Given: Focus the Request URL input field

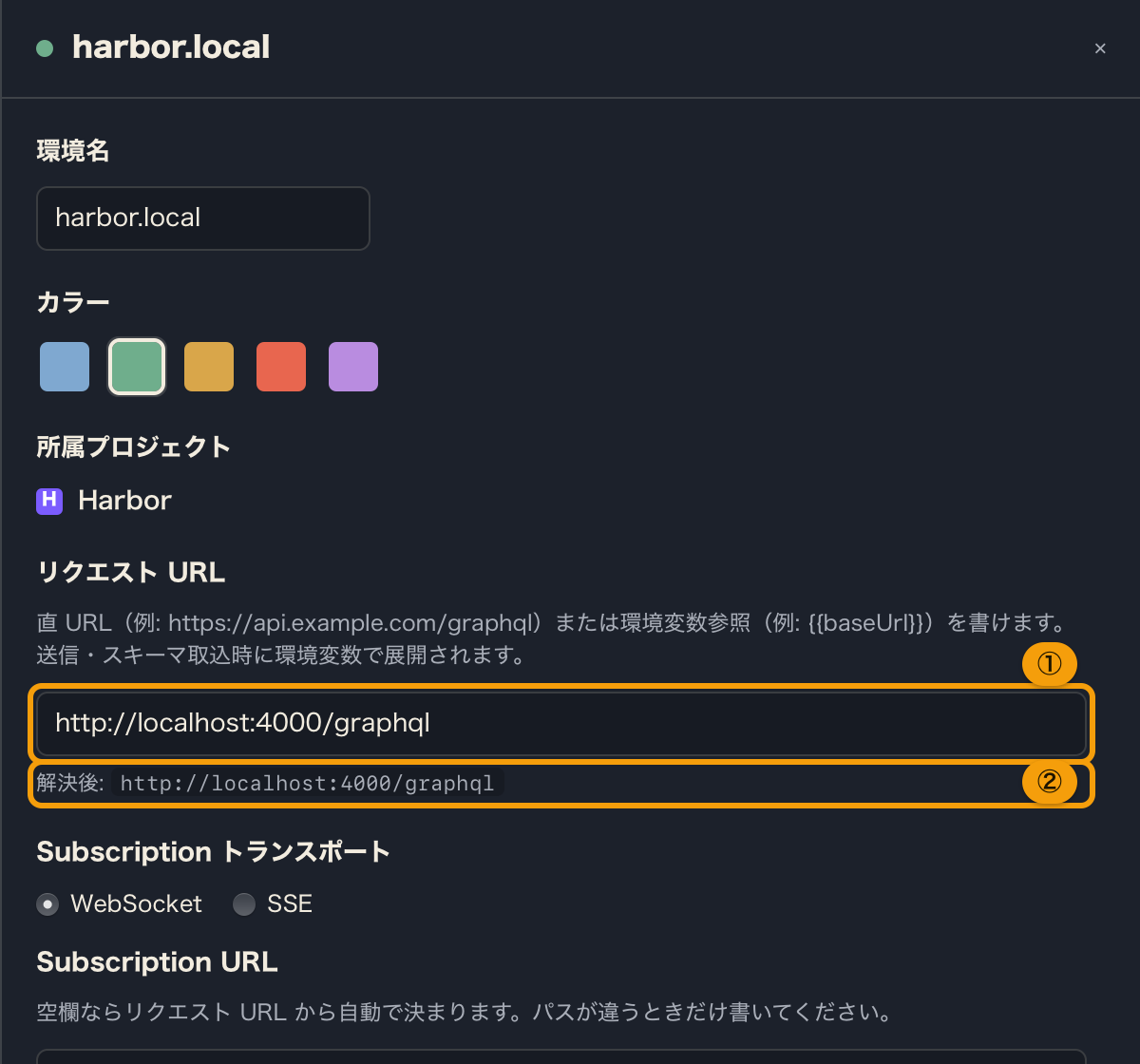Looking at the screenshot, I should pyautogui.click(x=561, y=724).
